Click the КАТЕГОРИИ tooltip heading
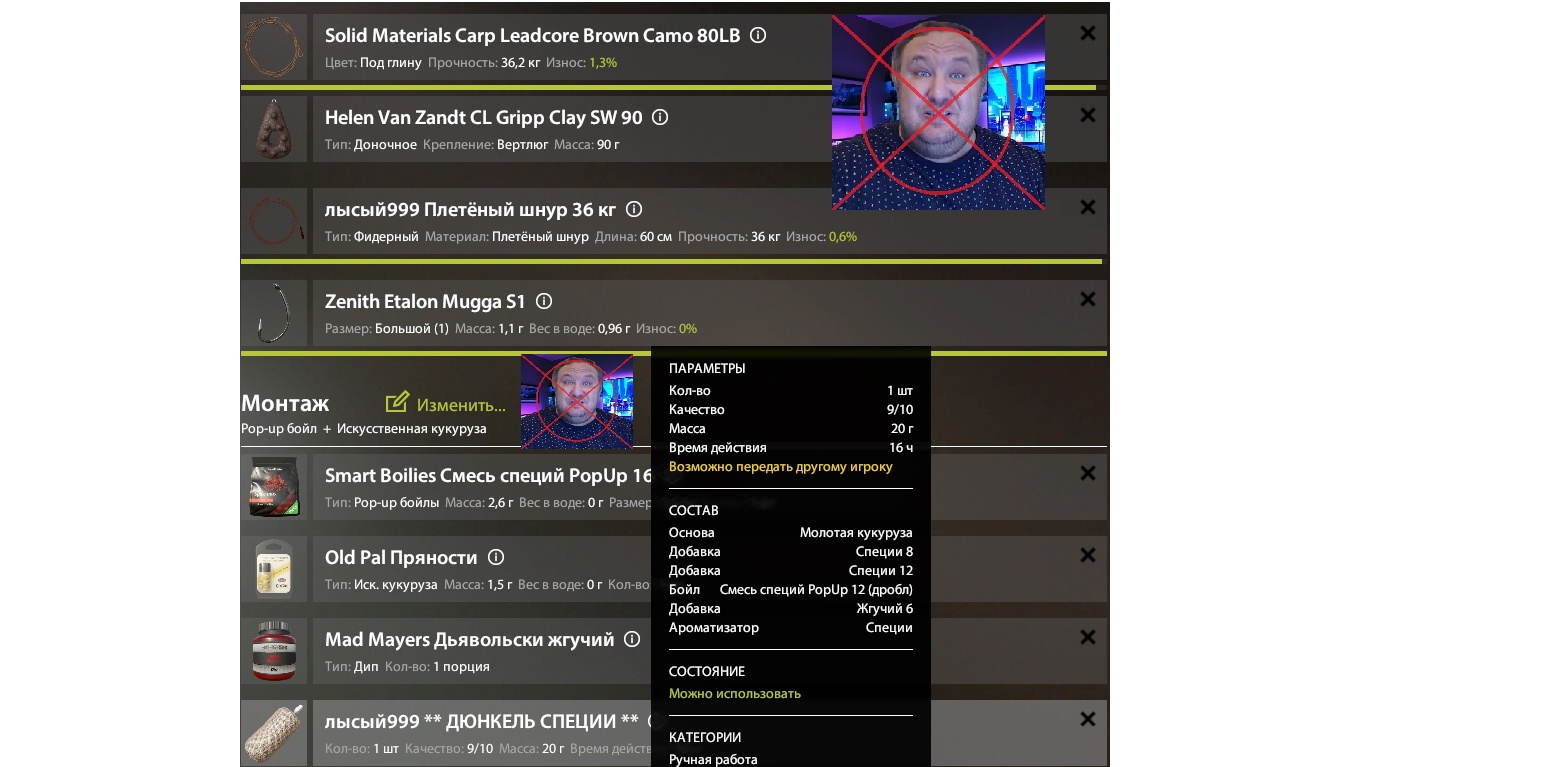Viewport: 1548px width, 767px height. tap(705, 737)
